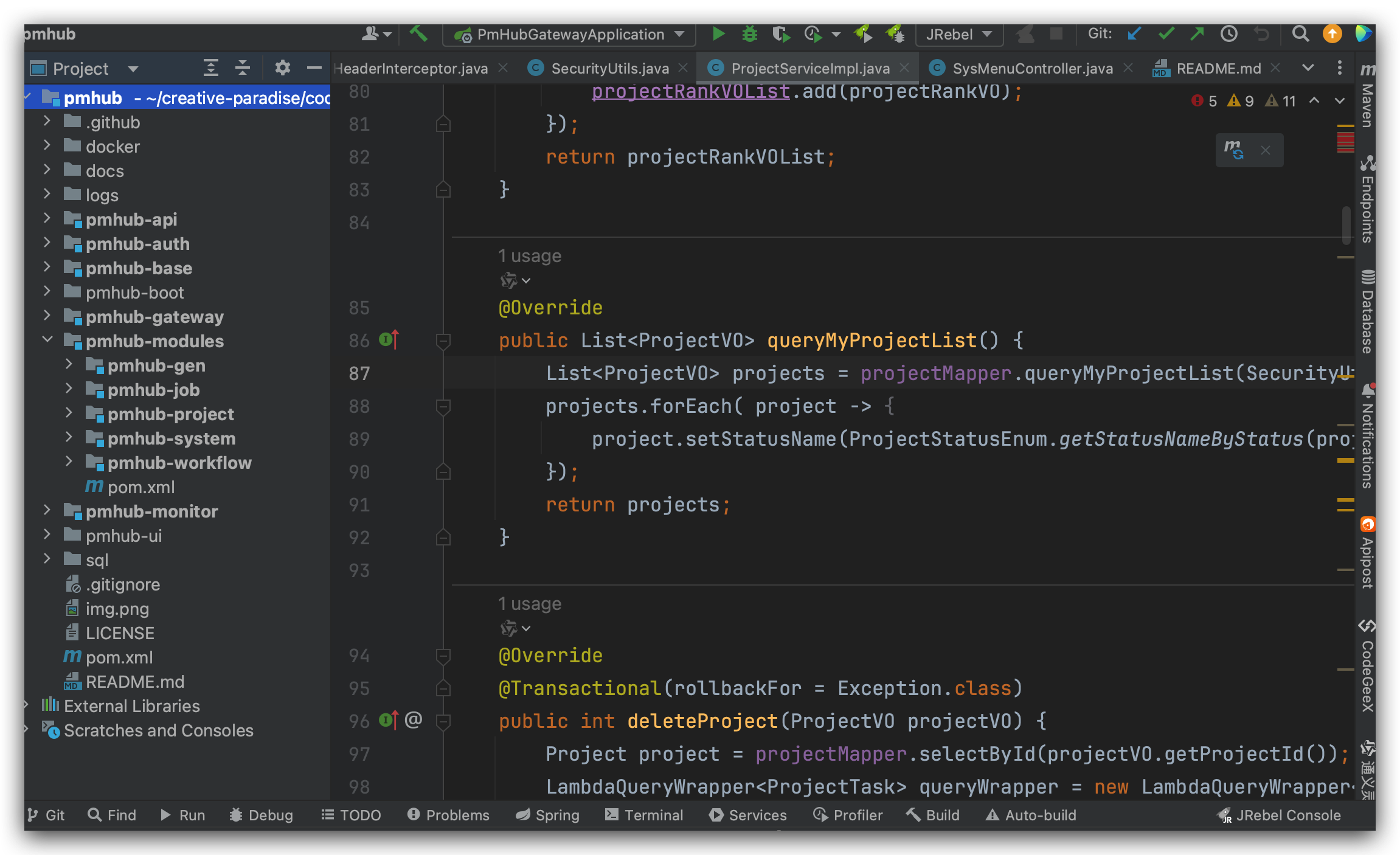The width and height of the screenshot is (1400, 855).
Task: Toggle fold marker for queryMyProjectList method
Action: pyautogui.click(x=443, y=341)
